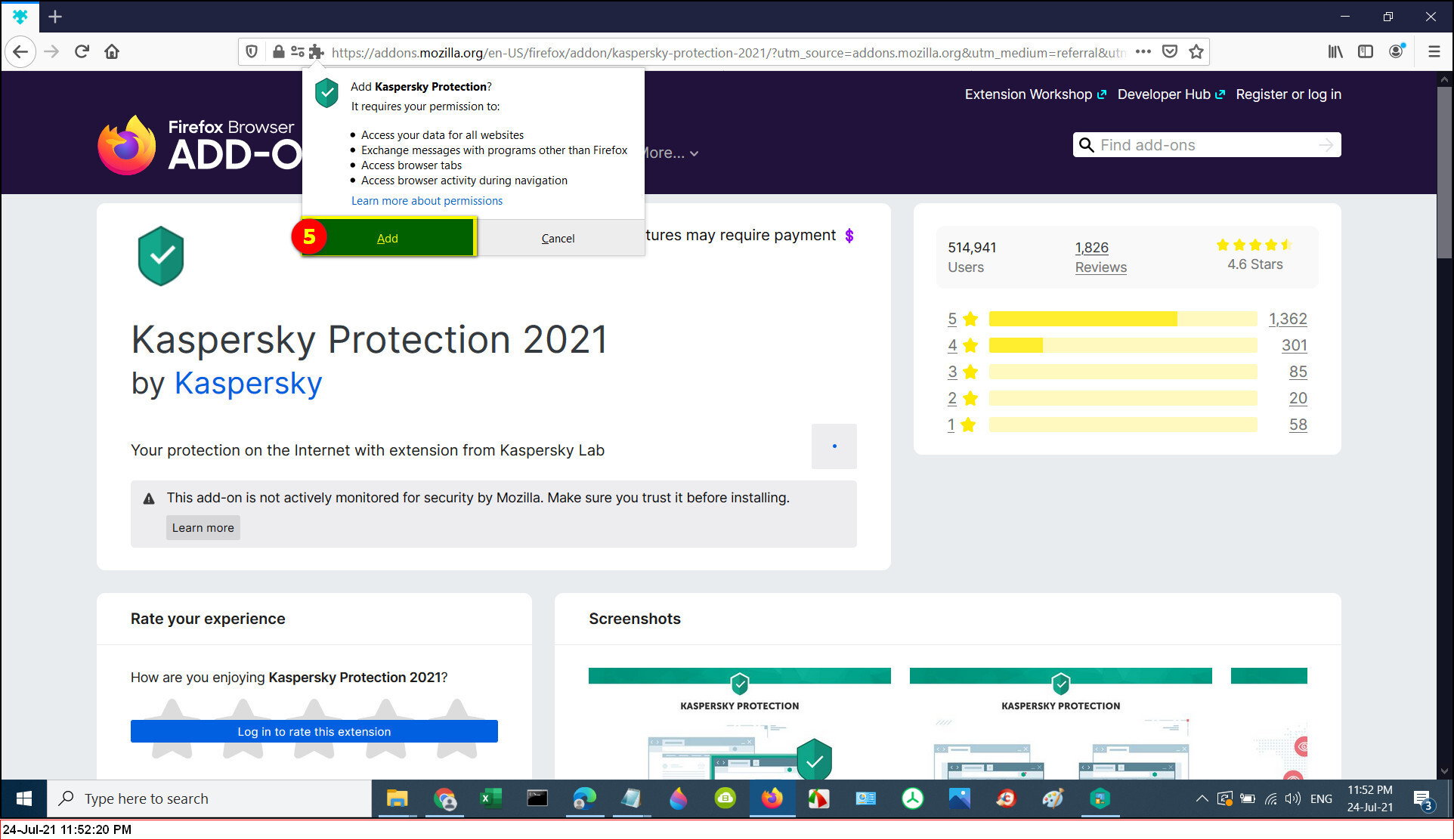
Task: Open page actions three-dots menu
Action: coord(1143,51)
